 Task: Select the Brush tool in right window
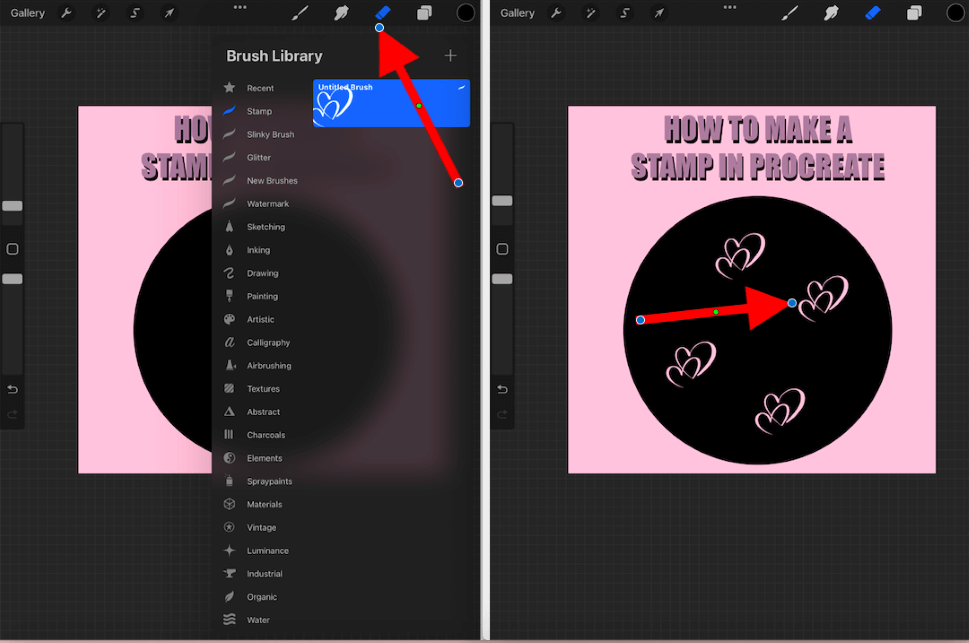pyautogui.click(x=790, y=13)
